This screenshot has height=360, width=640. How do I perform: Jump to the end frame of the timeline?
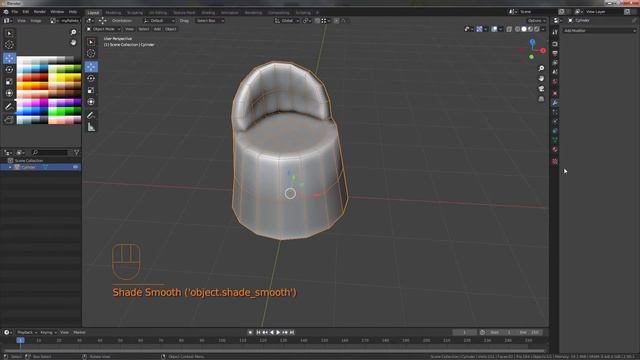pos(292,332)
